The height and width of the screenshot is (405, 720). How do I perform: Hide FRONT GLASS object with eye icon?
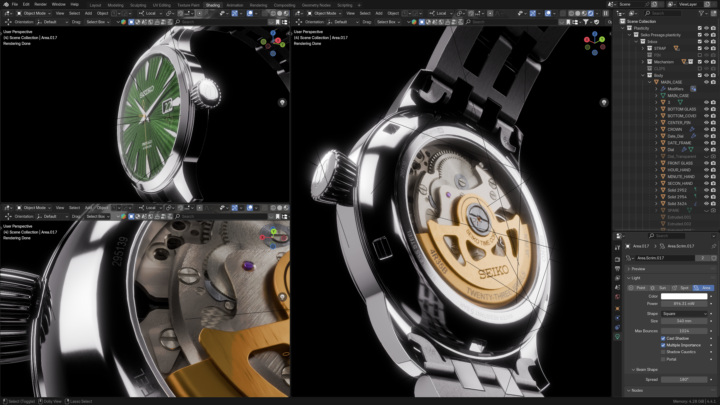pyautogui.click(x=706, y=163)
